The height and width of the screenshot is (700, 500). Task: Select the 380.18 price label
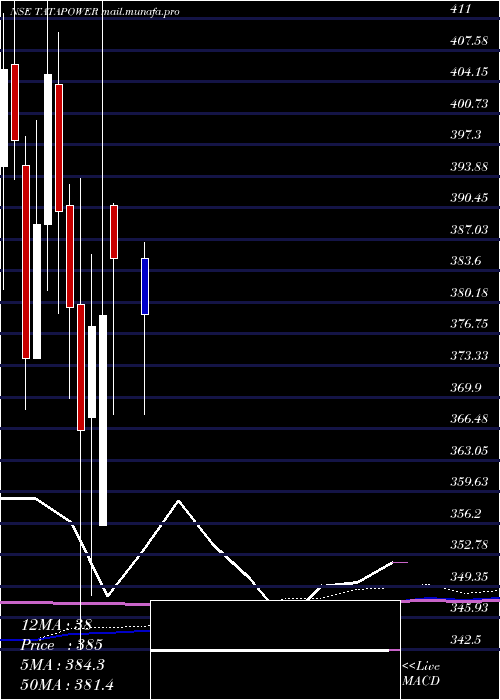[467, 292]
